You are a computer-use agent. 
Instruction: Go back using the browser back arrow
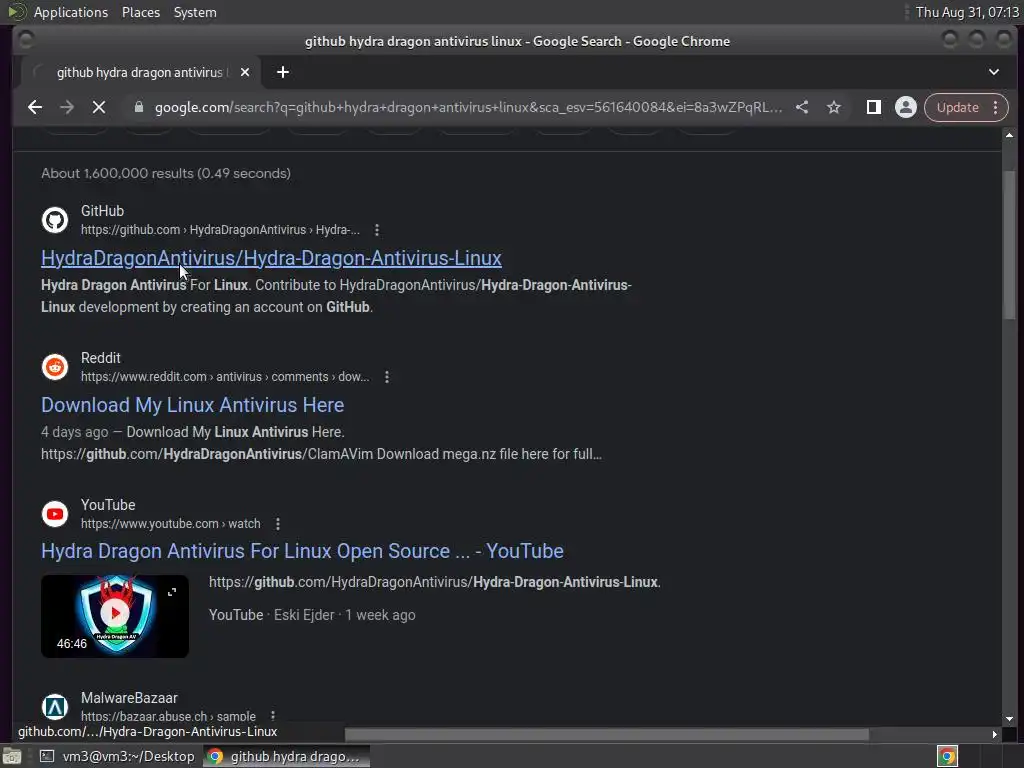35,107
